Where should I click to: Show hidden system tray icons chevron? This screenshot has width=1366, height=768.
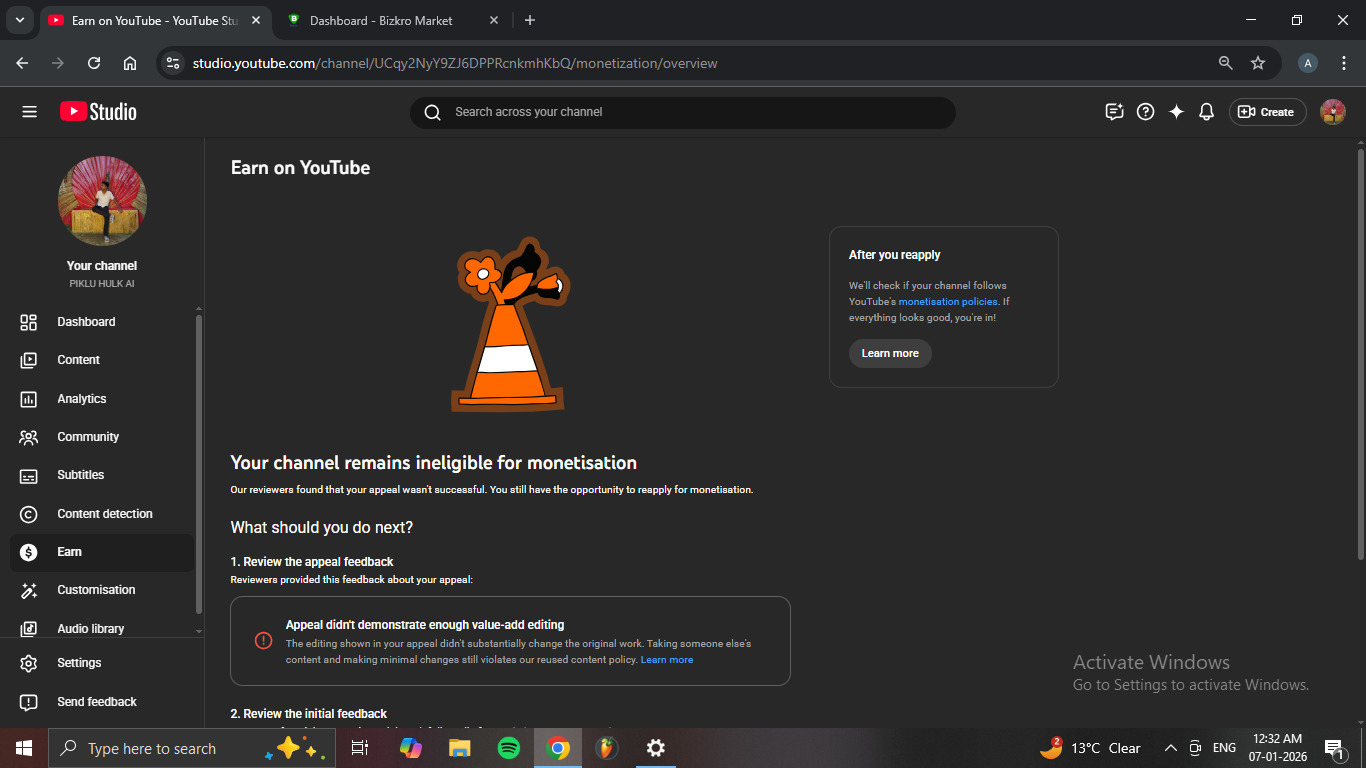1170,748
